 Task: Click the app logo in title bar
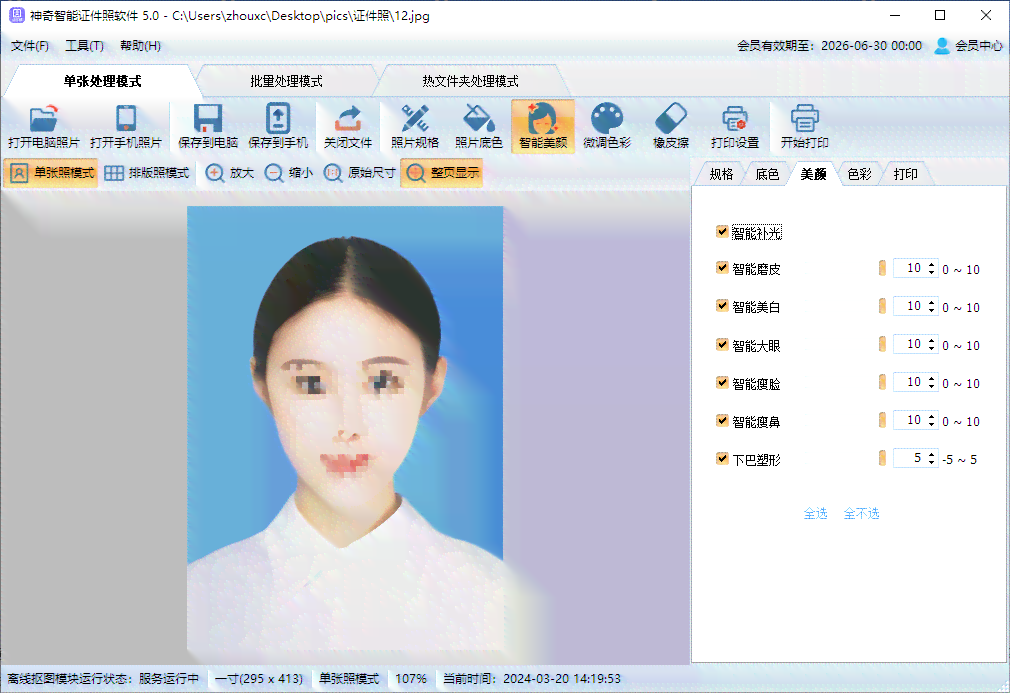[16, 15]
